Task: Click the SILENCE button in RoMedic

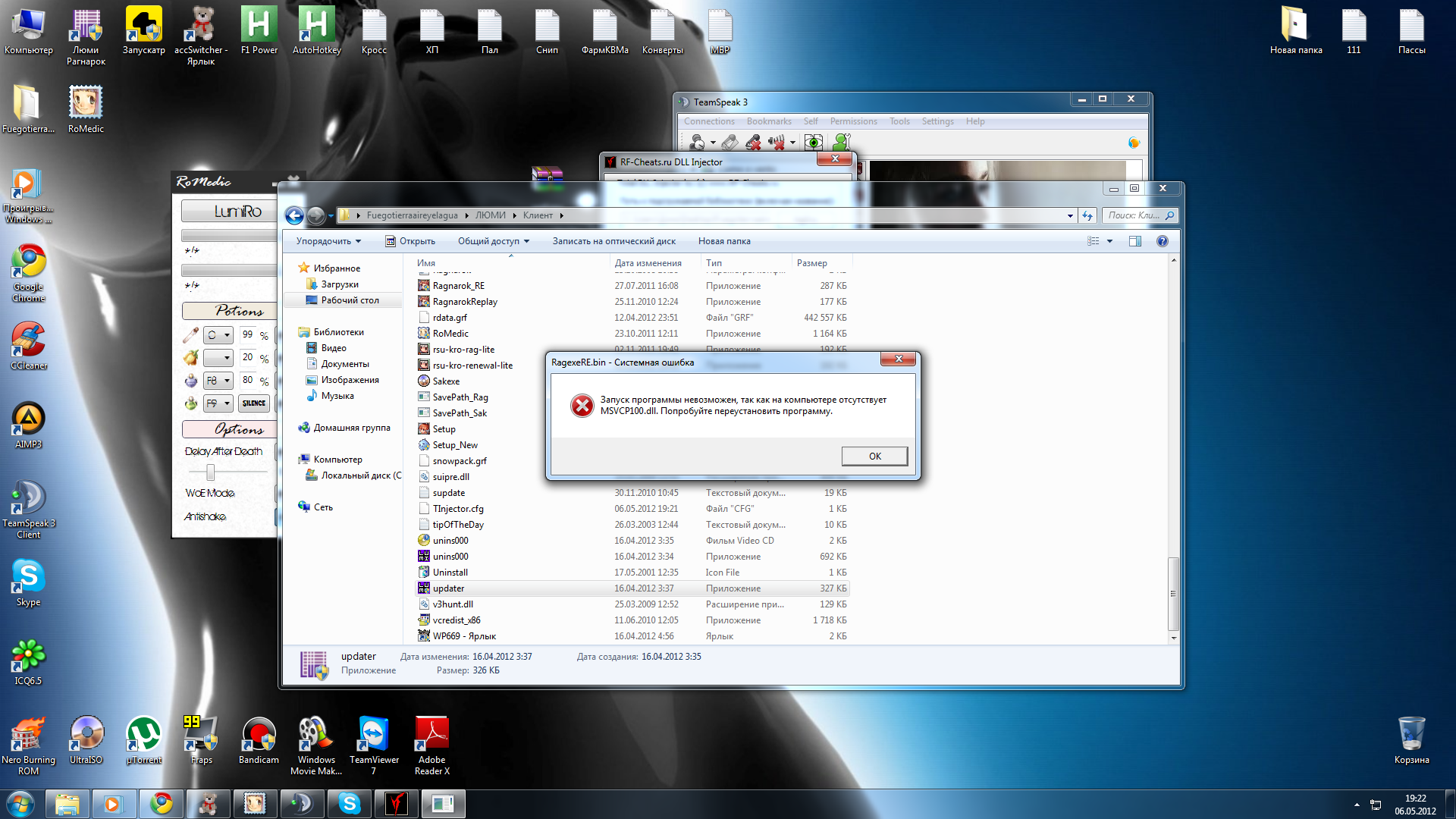Action: [x=254, y=403]
